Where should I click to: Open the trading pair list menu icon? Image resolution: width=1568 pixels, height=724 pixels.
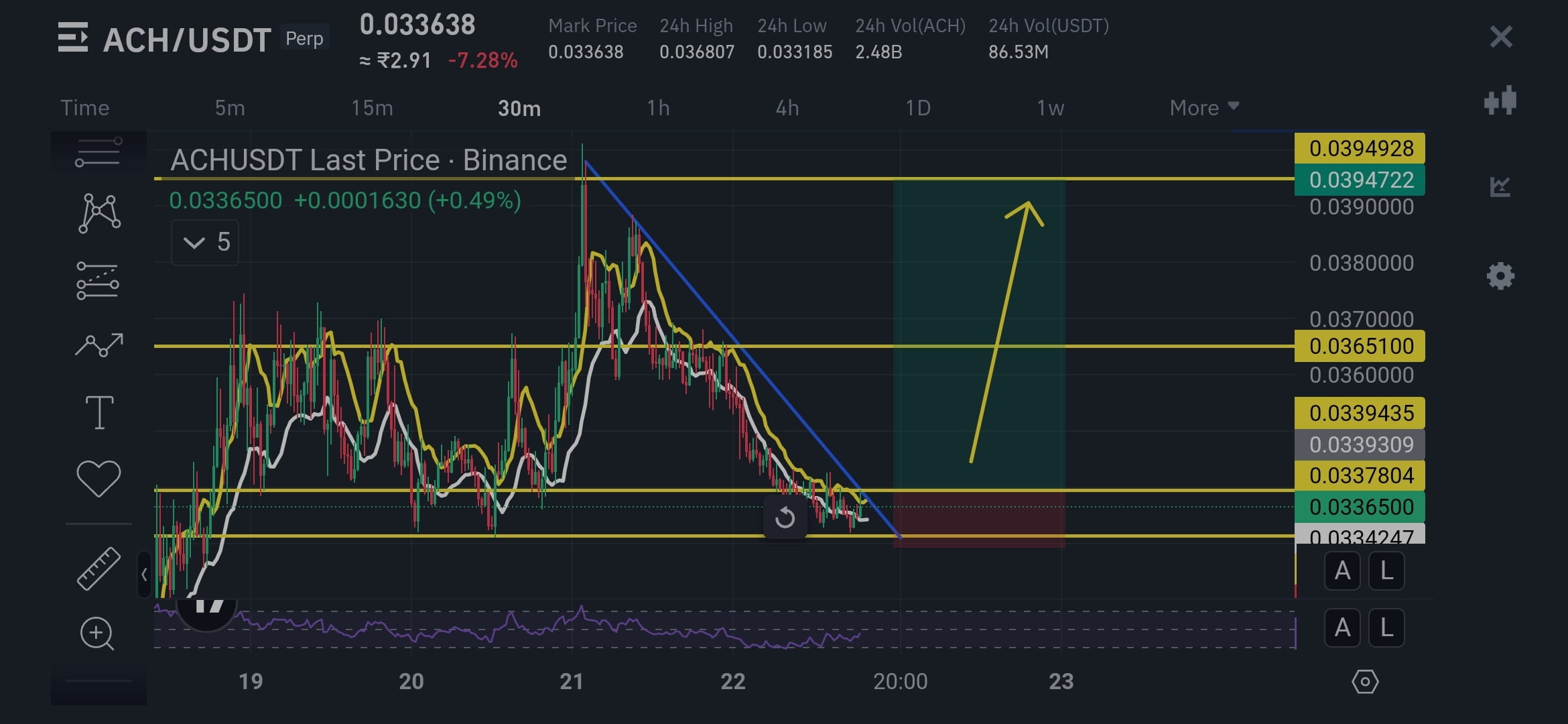click(x=72, y=38)
